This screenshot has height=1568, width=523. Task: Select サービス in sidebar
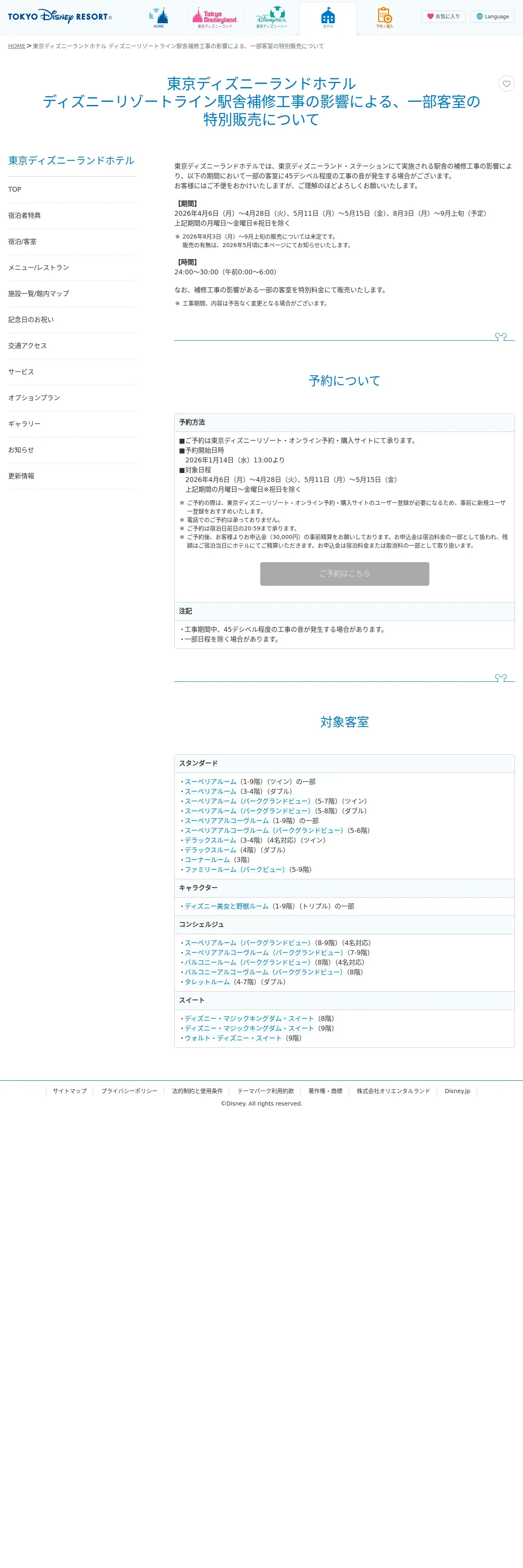tap(71, 372)
